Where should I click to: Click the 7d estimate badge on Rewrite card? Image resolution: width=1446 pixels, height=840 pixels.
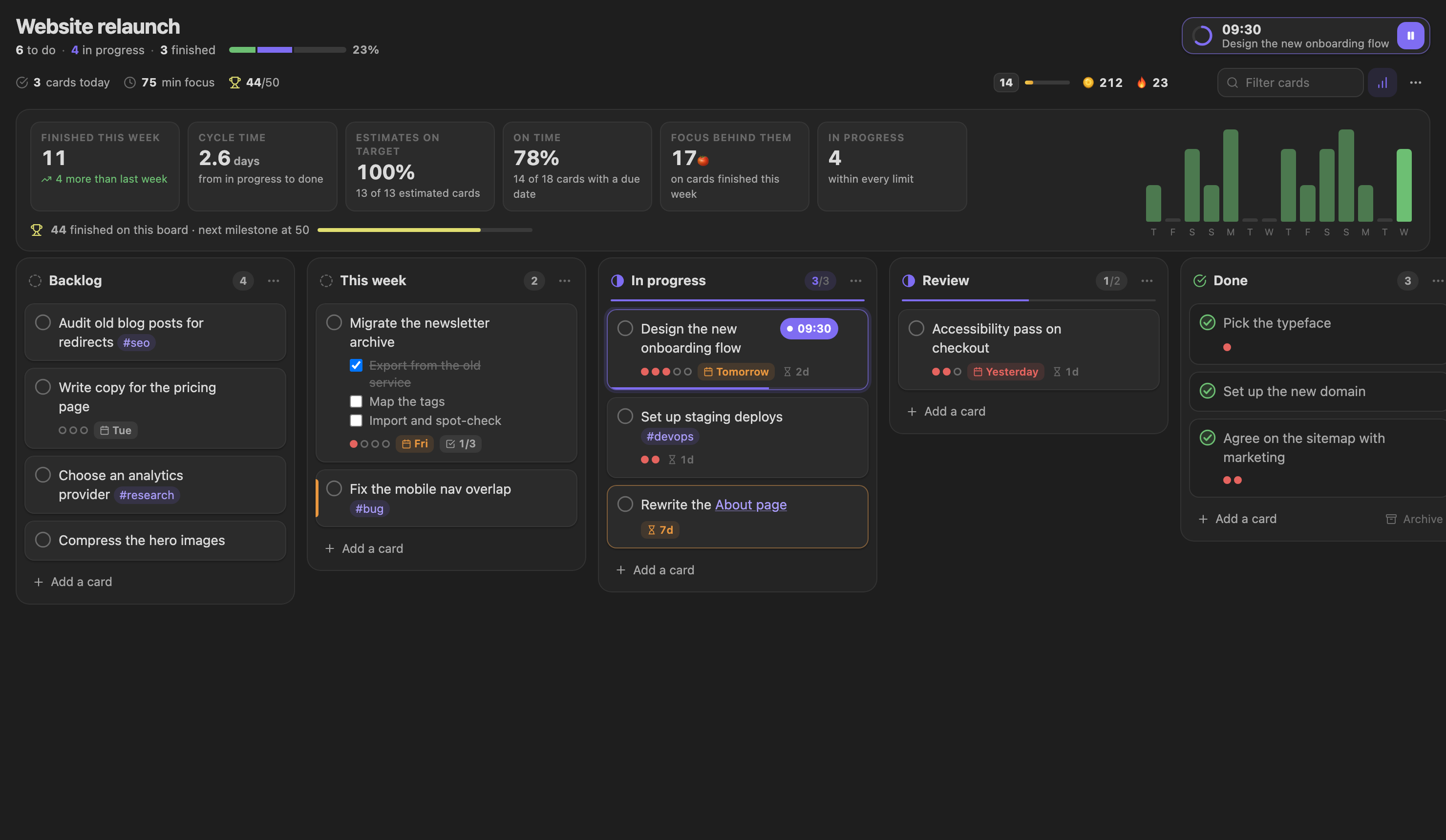(x=660, y=529)
